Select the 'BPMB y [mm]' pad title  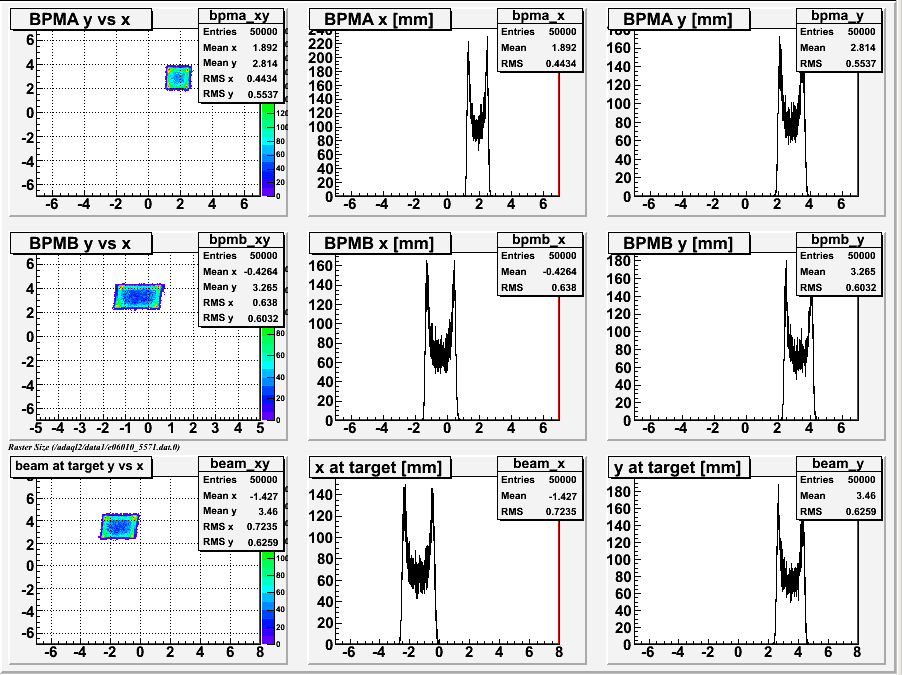click(679, 243)
